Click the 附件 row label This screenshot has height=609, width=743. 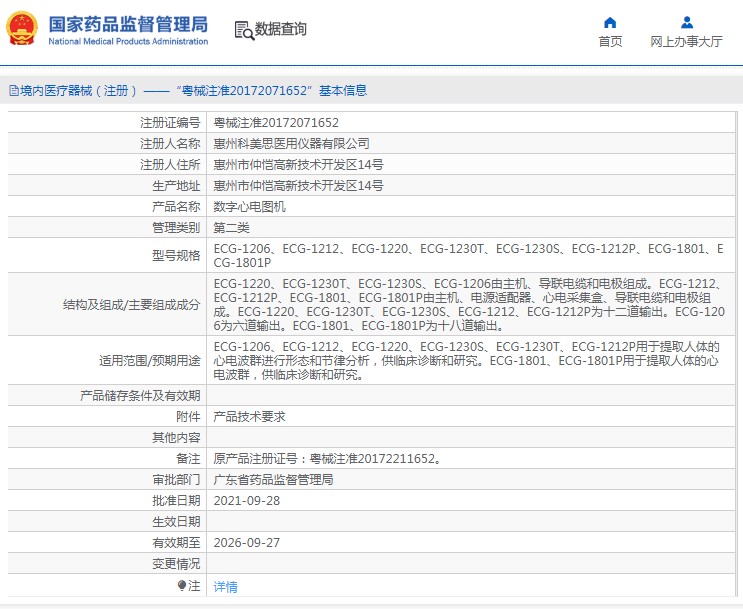point(188,417)
